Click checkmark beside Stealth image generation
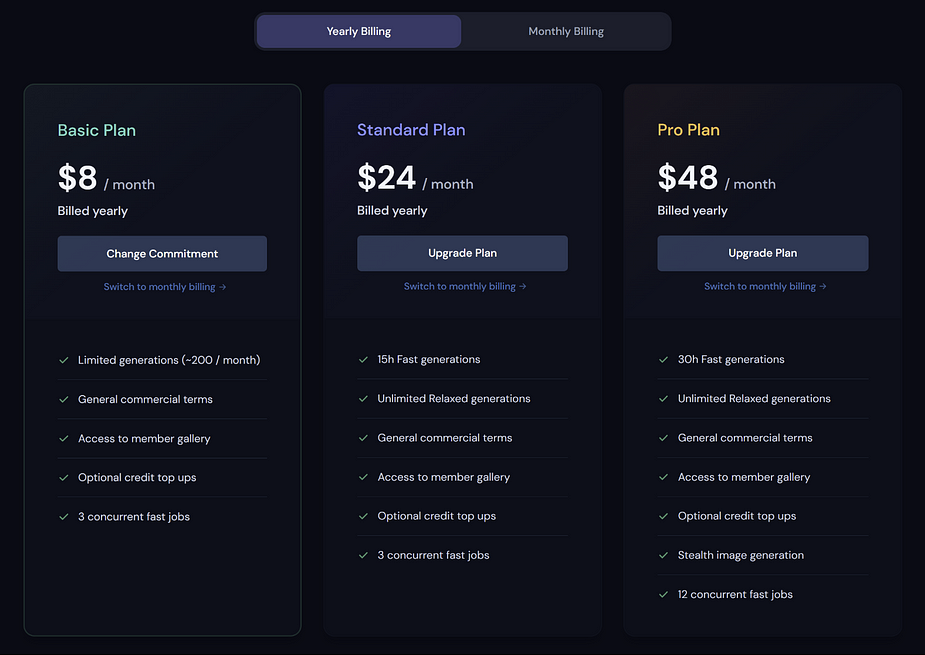Screen dimensions: 925x655 [664, 555]
